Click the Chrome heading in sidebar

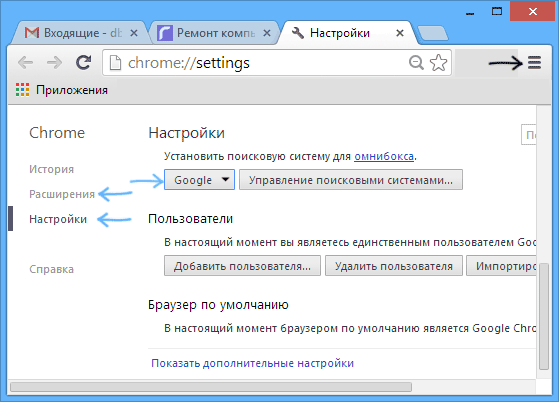coord(57,133)
